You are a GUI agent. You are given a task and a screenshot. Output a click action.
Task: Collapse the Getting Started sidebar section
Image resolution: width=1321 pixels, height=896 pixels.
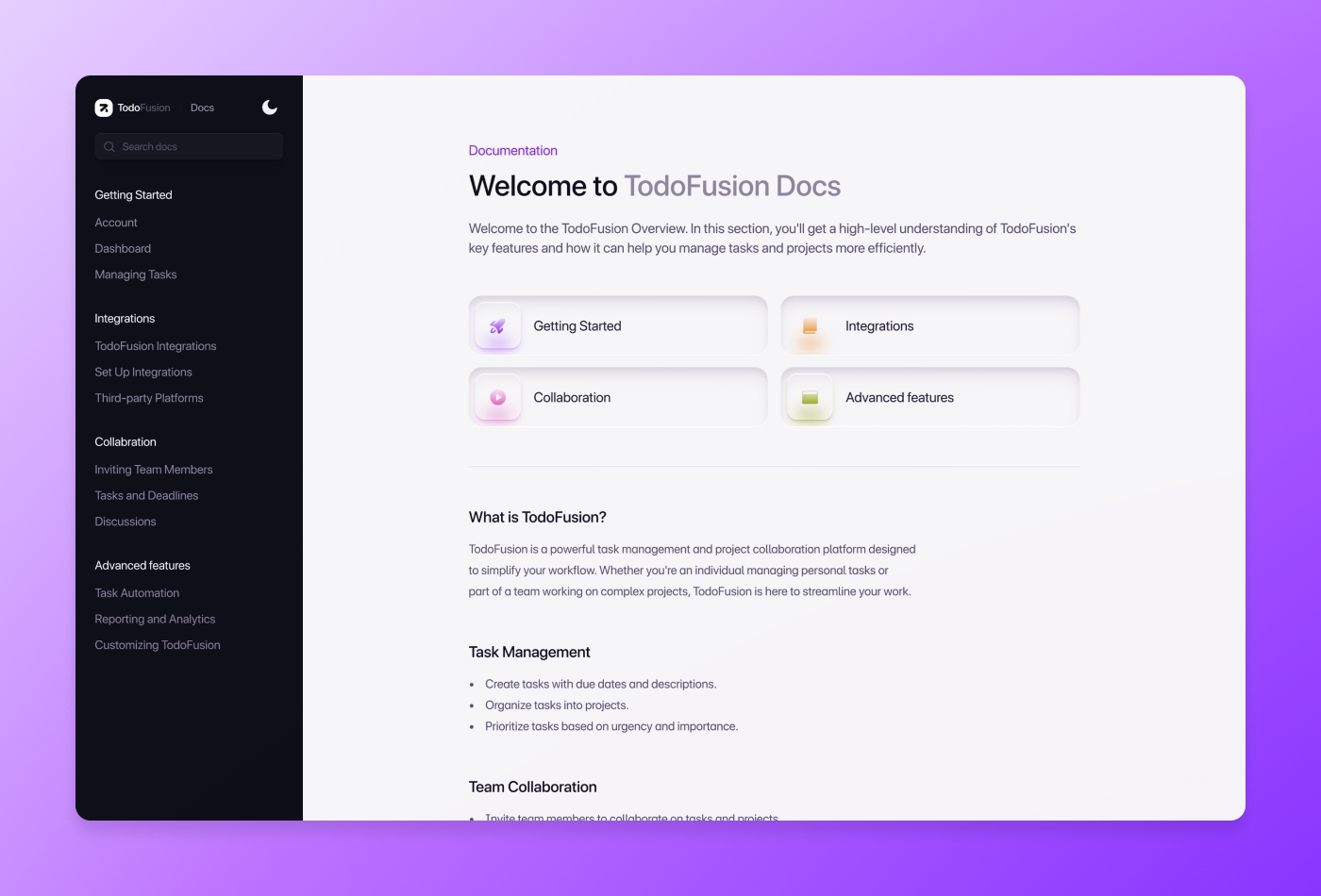click(133, 194)
